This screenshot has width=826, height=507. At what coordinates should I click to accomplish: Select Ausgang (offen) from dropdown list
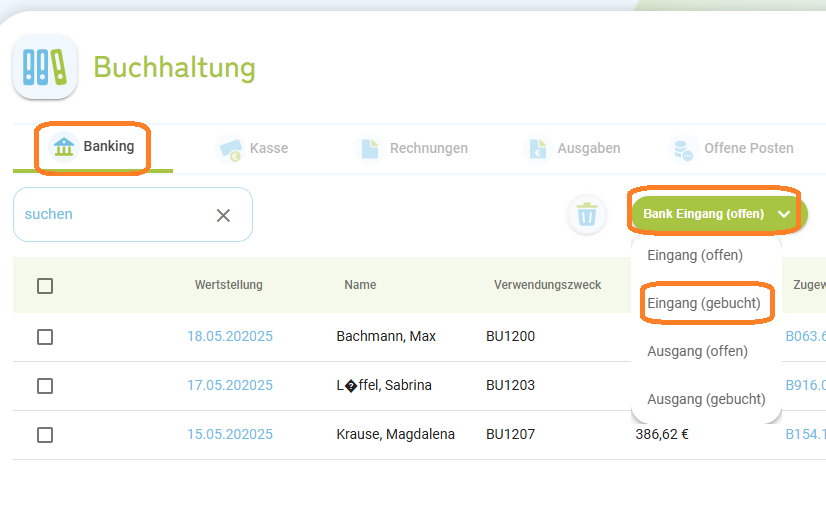coord(697,351)
